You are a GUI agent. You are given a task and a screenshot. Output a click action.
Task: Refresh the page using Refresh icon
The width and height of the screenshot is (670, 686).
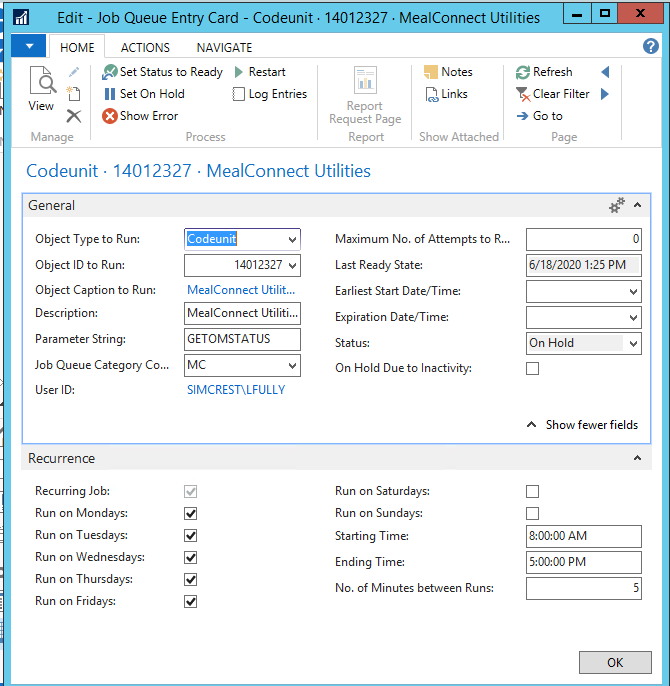click(x=523, y=72)
